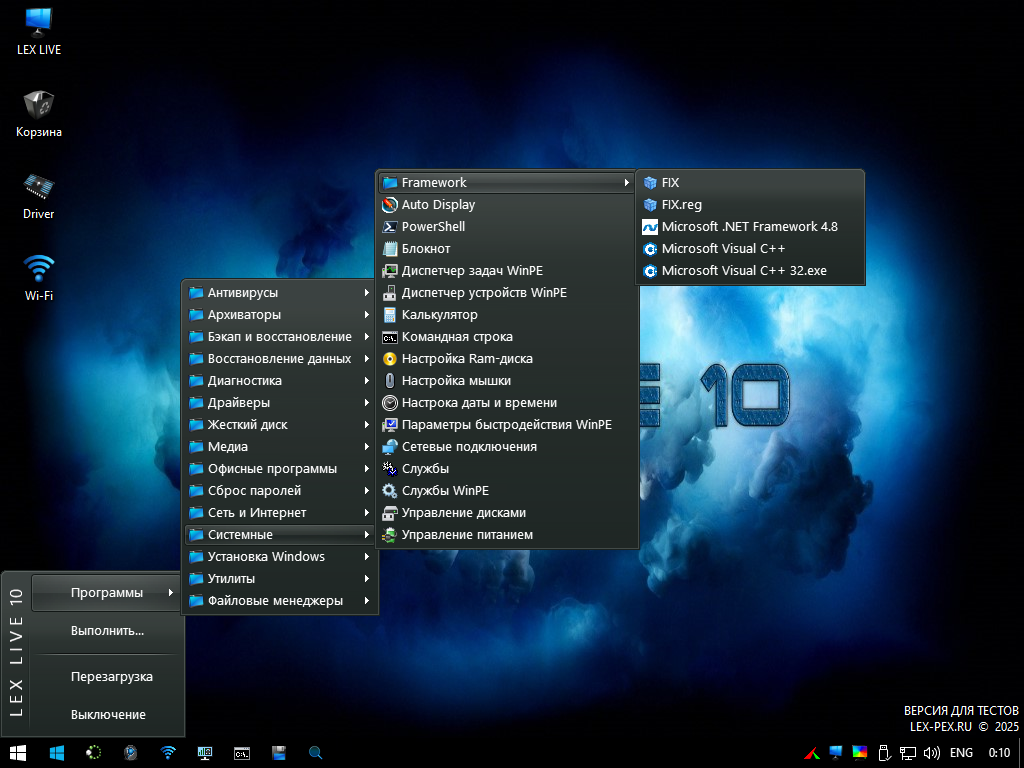Click the Wi-Fi icon in the taskbar

[x=168, y=753]
